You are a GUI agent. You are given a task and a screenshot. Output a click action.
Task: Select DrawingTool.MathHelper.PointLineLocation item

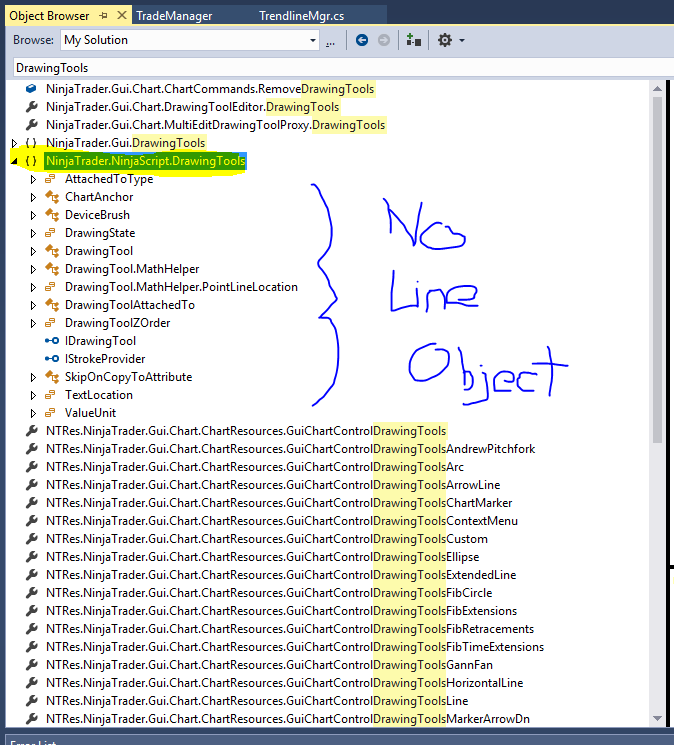pyautogui.click(x=181, y=287)
